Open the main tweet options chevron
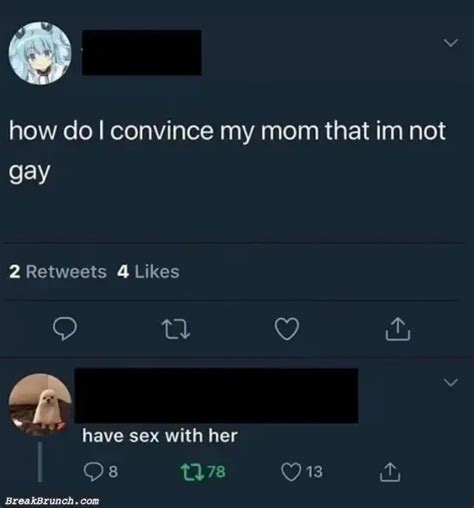This screenshot has width=474, height=508. coord(451,43)
